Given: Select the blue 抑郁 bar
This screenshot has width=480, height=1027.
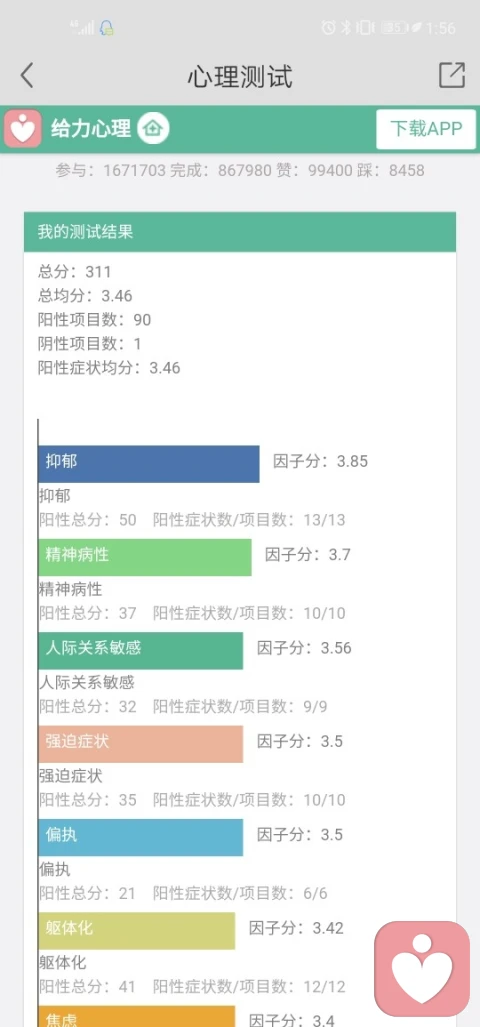Looking at the screenshot, I should pos(149,464).
